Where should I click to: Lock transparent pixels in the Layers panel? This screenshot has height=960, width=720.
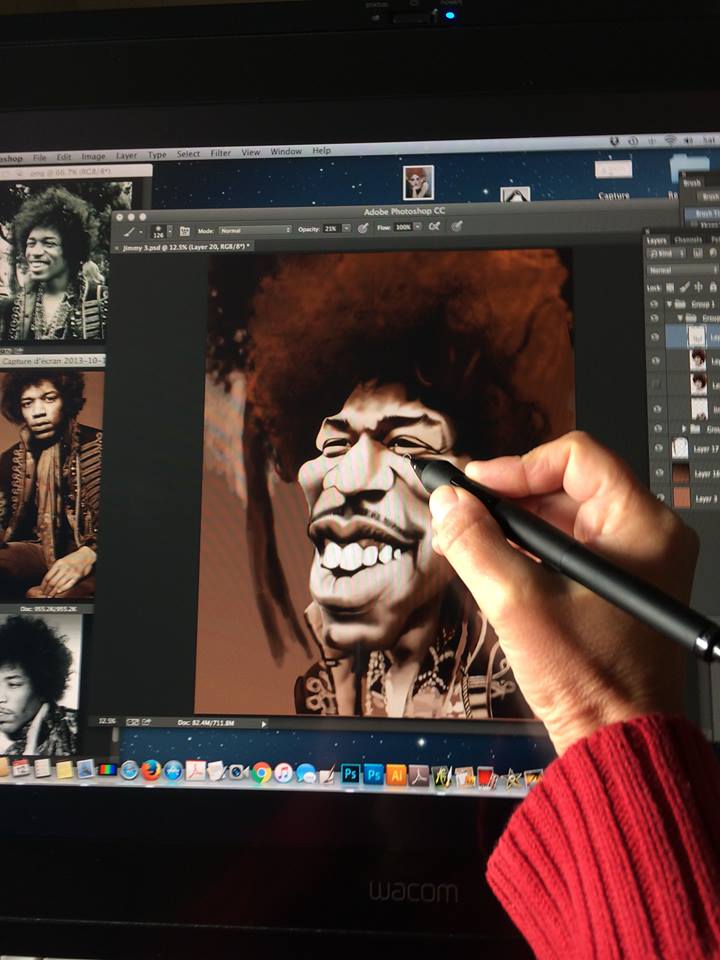tap(670, 287)
